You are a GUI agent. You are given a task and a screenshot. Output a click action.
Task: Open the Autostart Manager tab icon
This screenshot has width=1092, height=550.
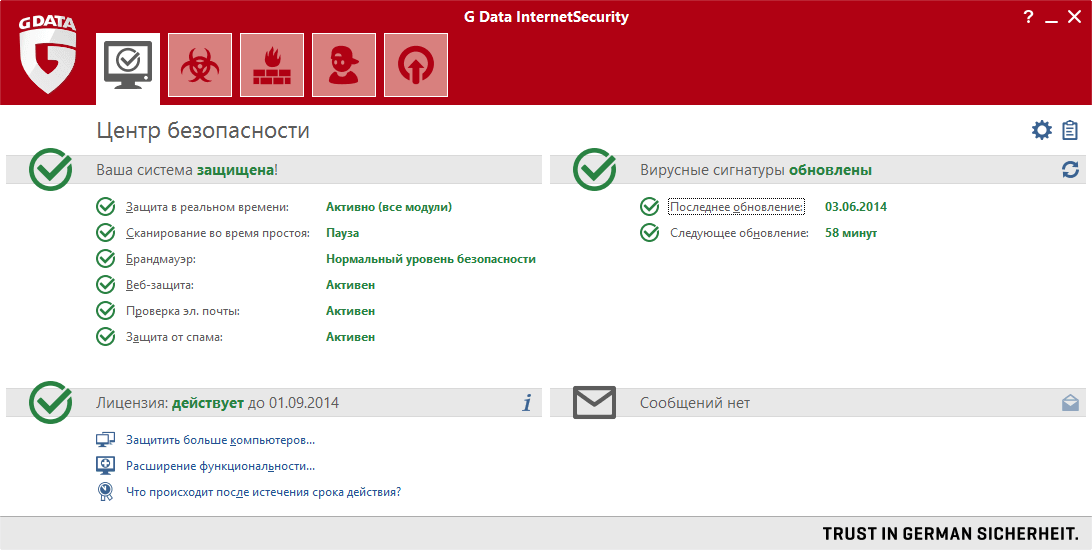point(416,65)
